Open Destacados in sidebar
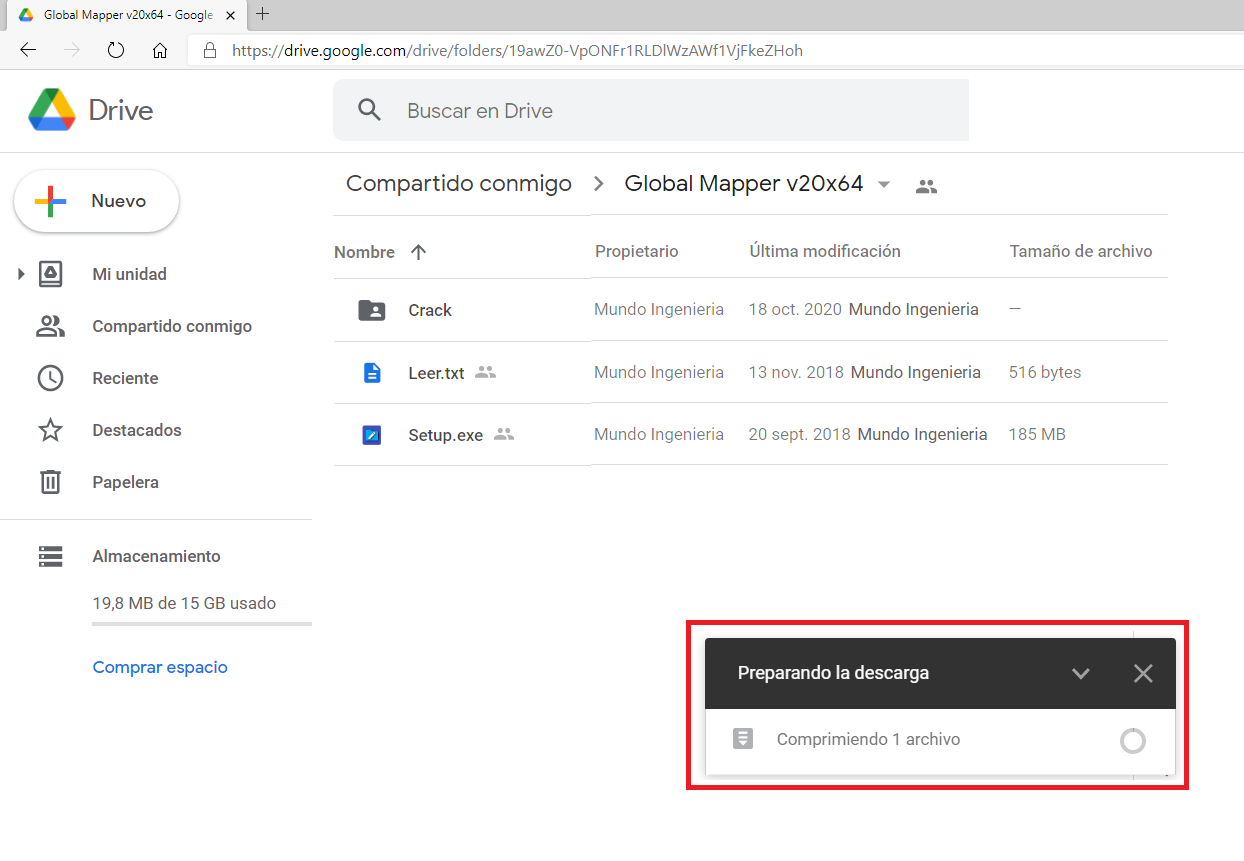 coord(137,430)
